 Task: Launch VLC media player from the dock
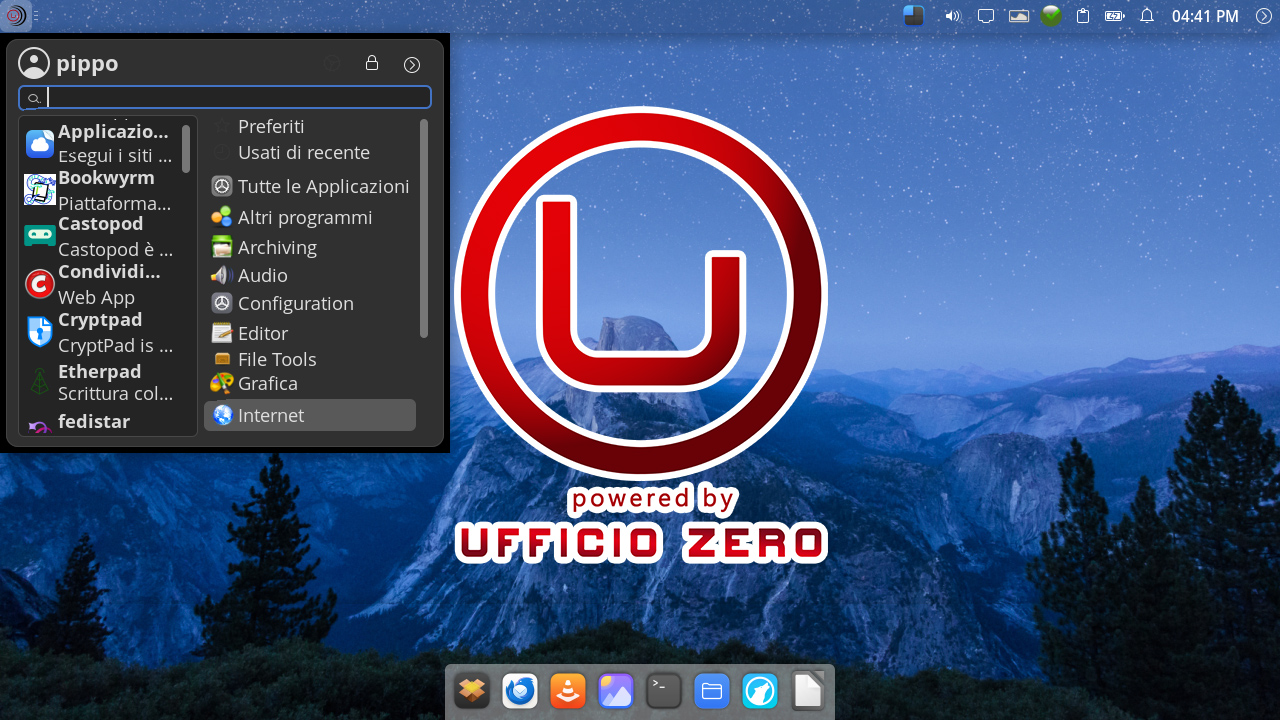coord(568,691)
